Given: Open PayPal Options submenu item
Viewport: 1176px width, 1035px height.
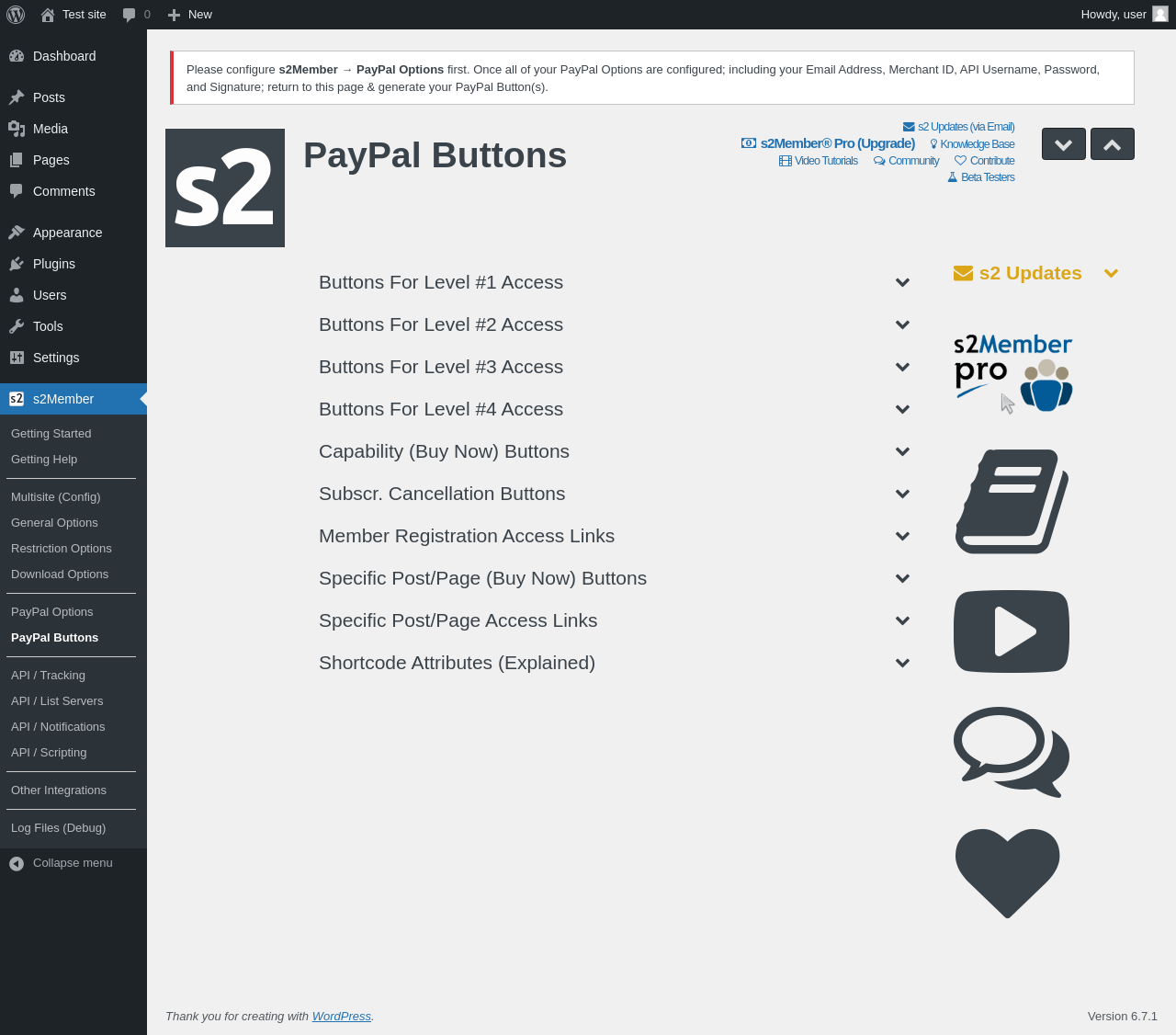Looking at the screenshot, I should pyautogui.click(x=73, y=612).
